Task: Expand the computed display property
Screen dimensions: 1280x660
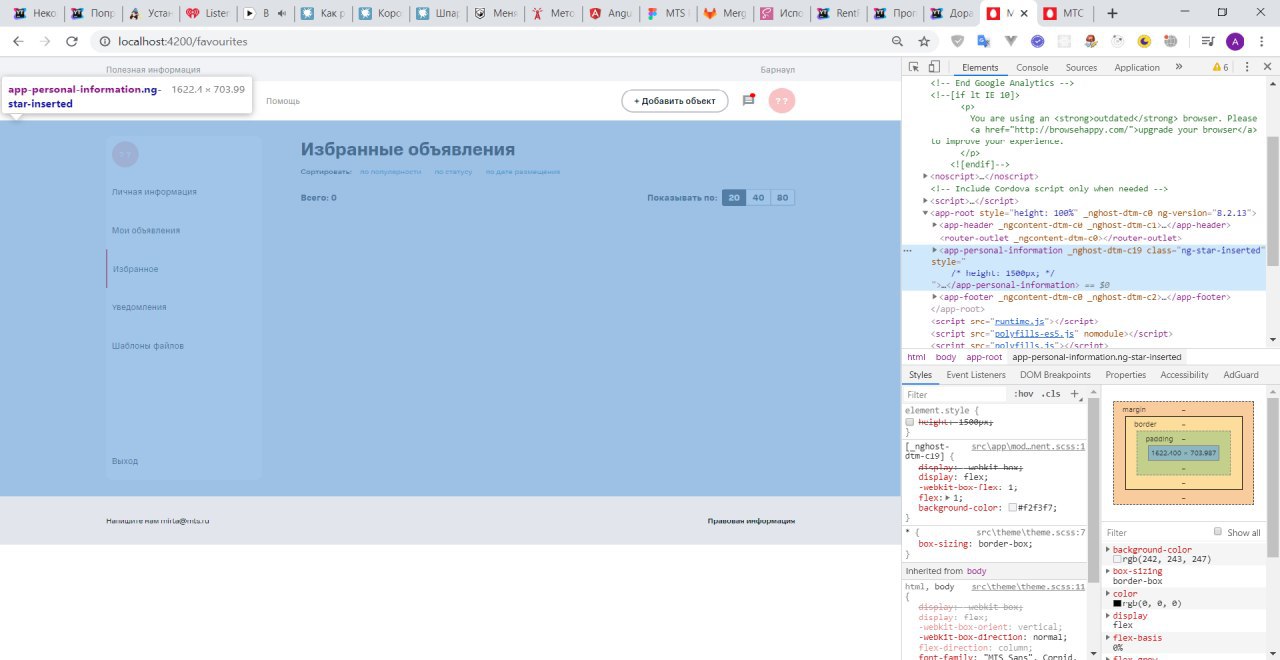Action: click(x=1108, y=616)
